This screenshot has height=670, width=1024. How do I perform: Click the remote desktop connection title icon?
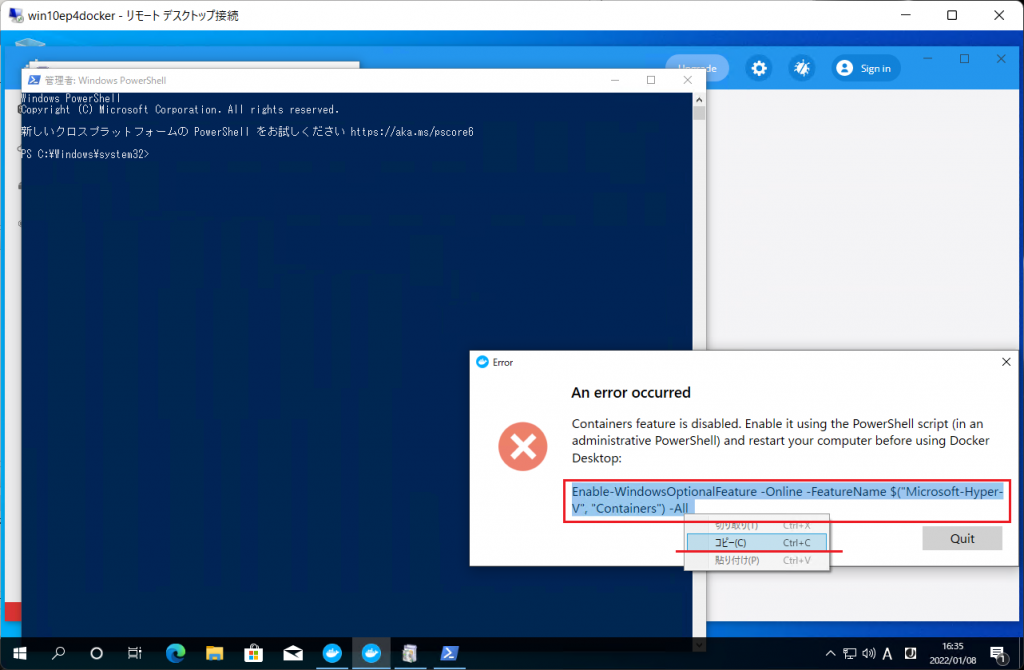16,15
